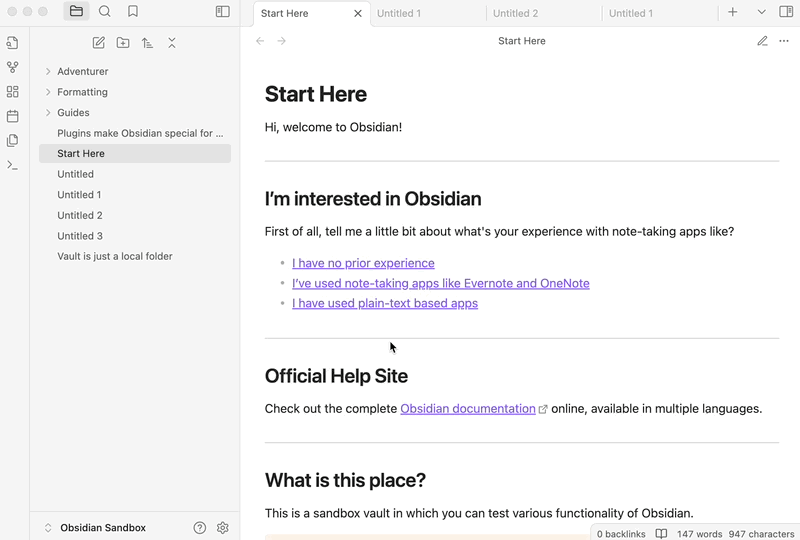Screen dimensions: 800x540
Task: Open the search pane
Action: (105, 11)
